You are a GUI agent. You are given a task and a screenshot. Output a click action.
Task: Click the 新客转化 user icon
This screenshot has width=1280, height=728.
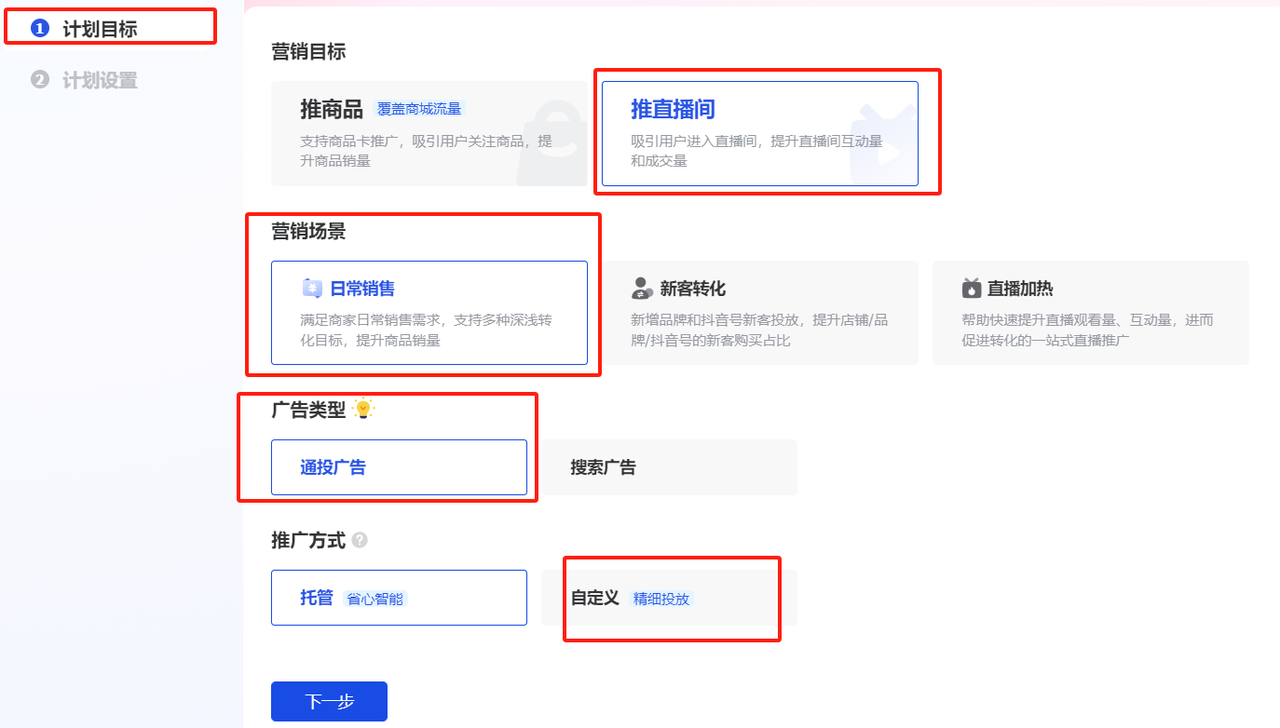click(x=642, y=289)
